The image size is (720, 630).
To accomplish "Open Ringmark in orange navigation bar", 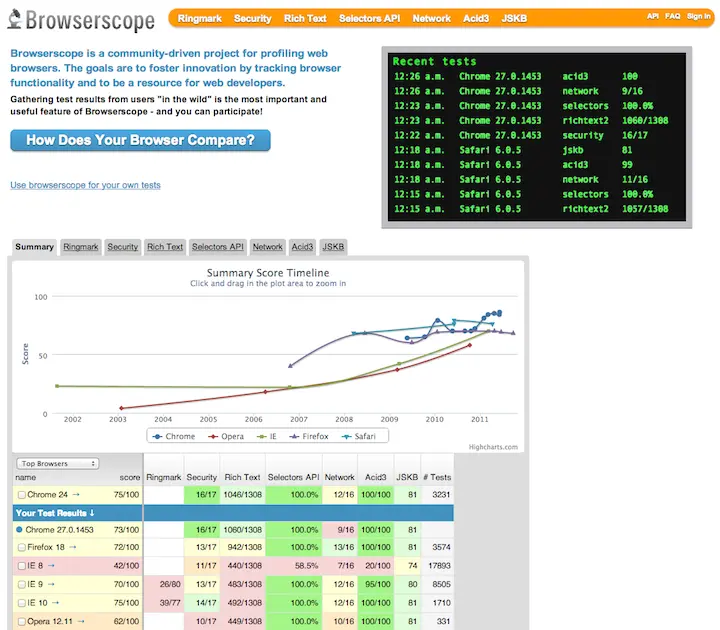I will (200, 18).
